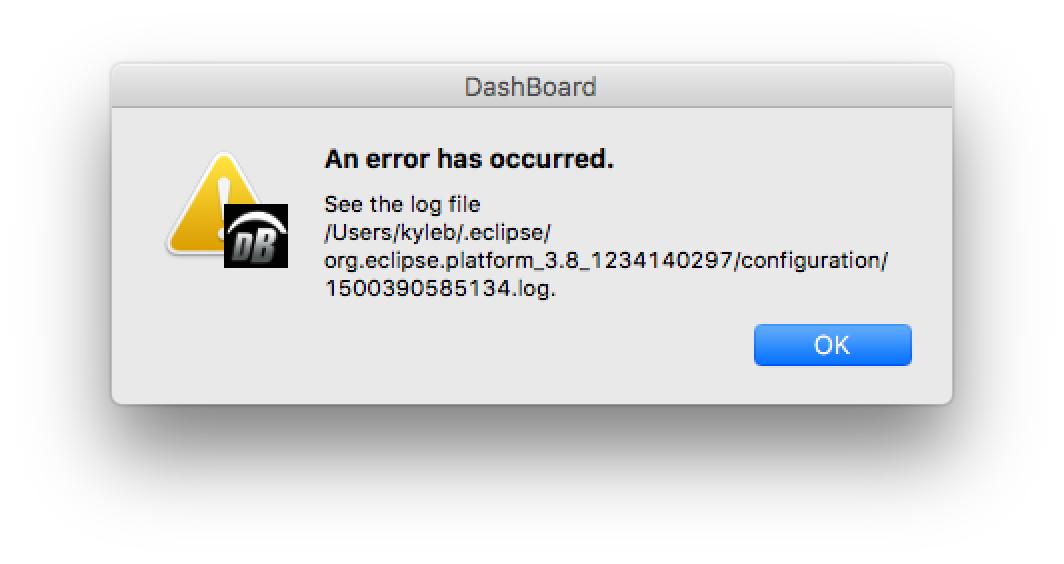1064x564 pixels.
Task: Click the blank dialog area left of OK
Action: (529, 345)
